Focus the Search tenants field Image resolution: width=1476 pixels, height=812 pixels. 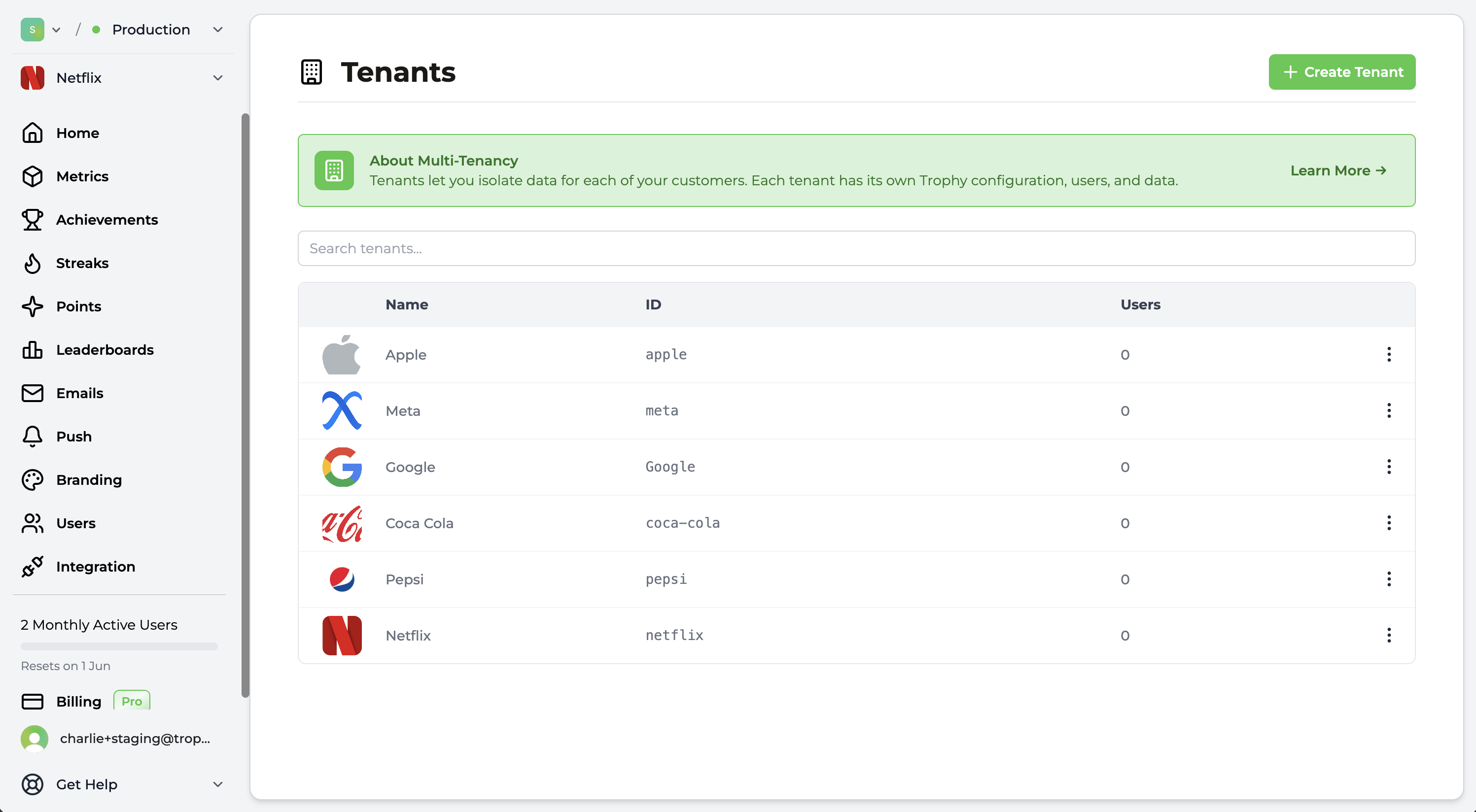[x=857, y=248]
